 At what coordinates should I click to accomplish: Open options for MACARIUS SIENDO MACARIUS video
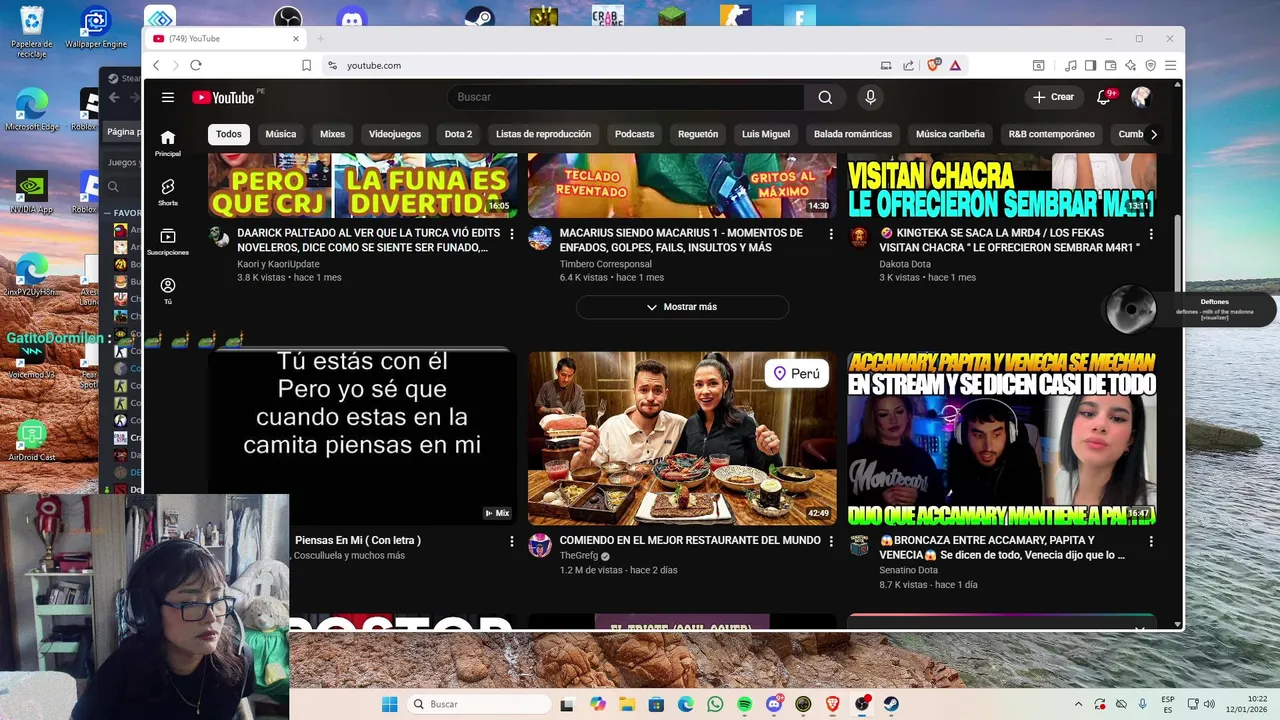(x=831, y=234)
